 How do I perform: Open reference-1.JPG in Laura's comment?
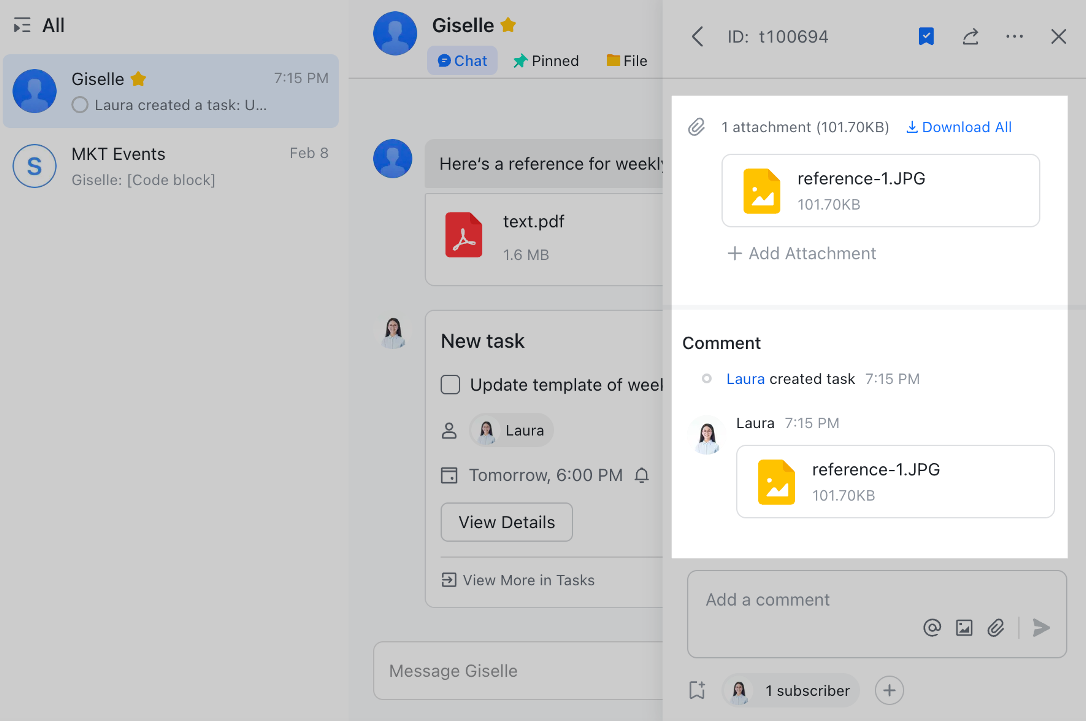[x=894, y=482]
